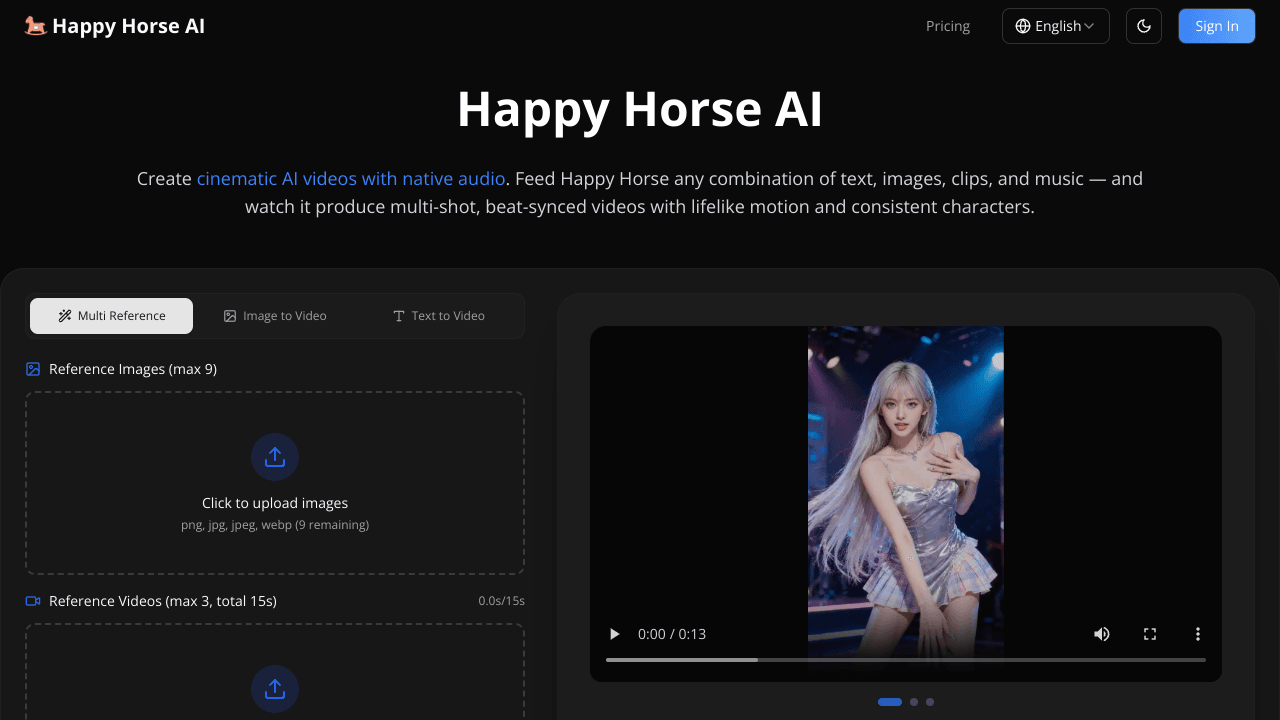Open the English dropdown chevron

(1090, 26)
